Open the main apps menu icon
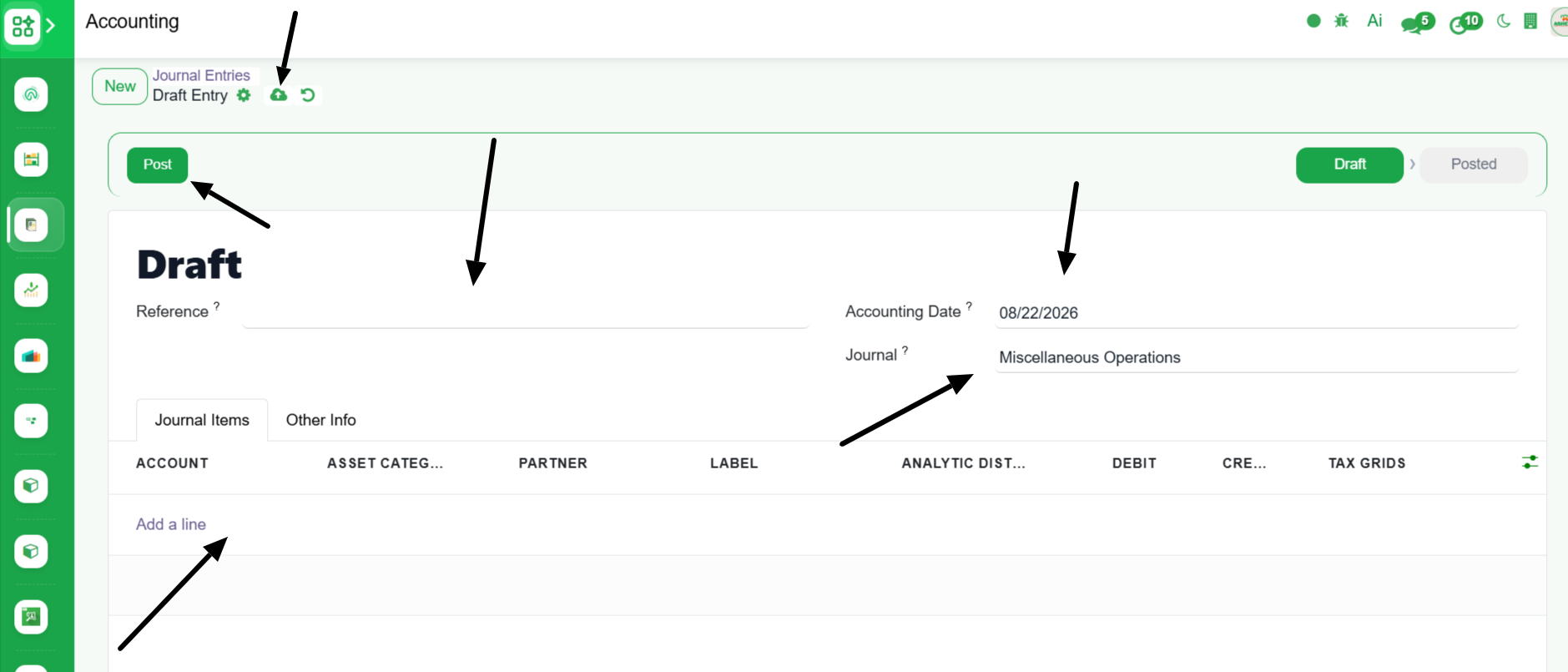Viewport: 1568px width, 672px height. pyautogui.click(x=23, y=26)
